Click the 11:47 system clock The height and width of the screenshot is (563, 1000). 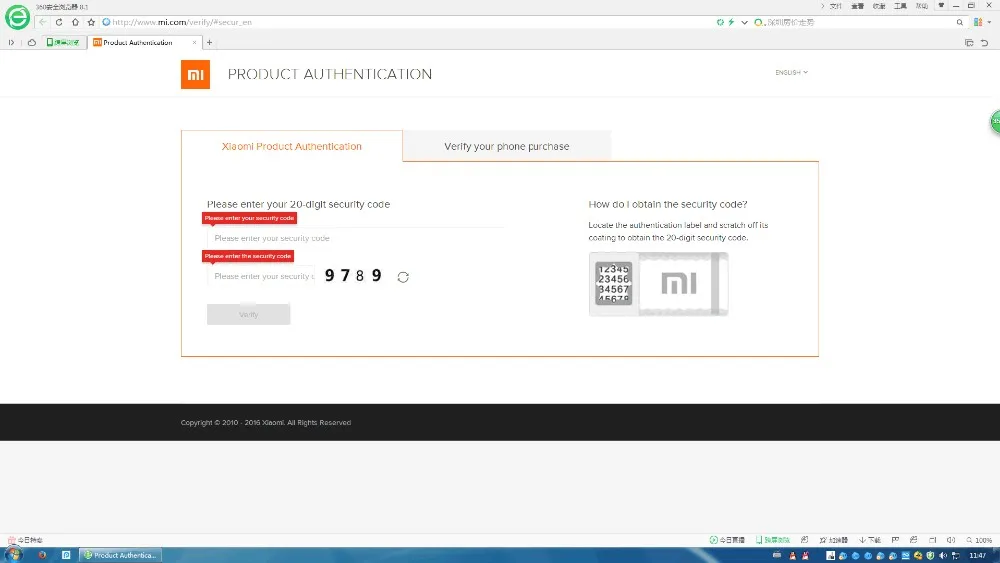[x=978, y=555]
